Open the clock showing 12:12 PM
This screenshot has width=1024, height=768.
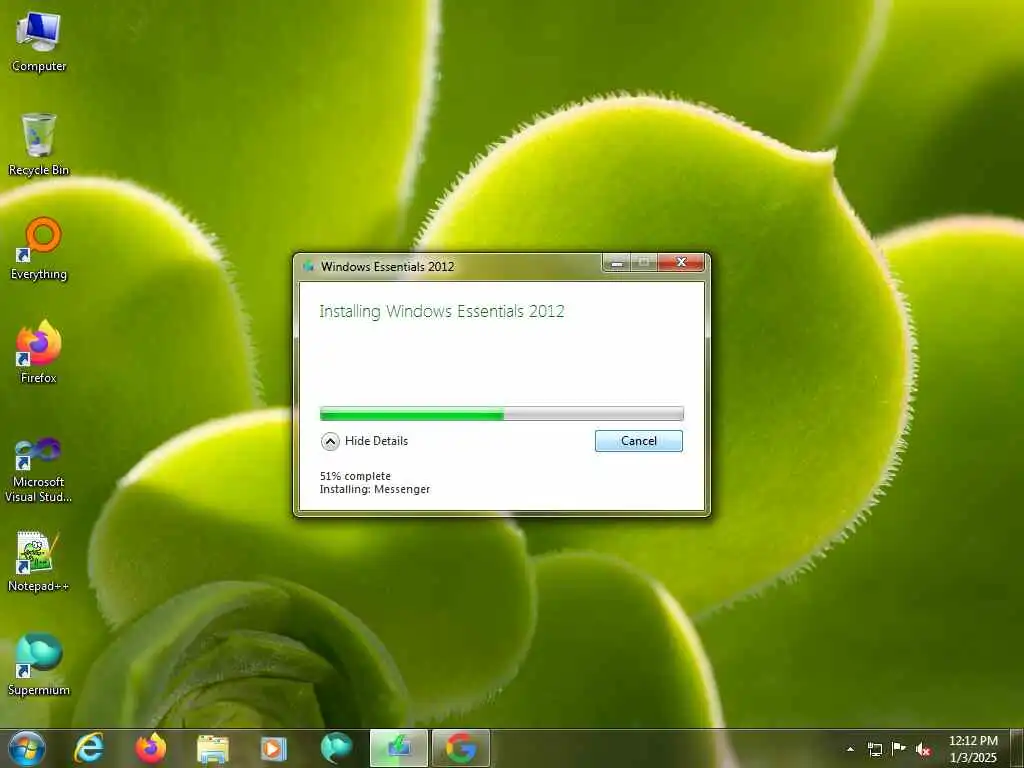tap(973, 749)
